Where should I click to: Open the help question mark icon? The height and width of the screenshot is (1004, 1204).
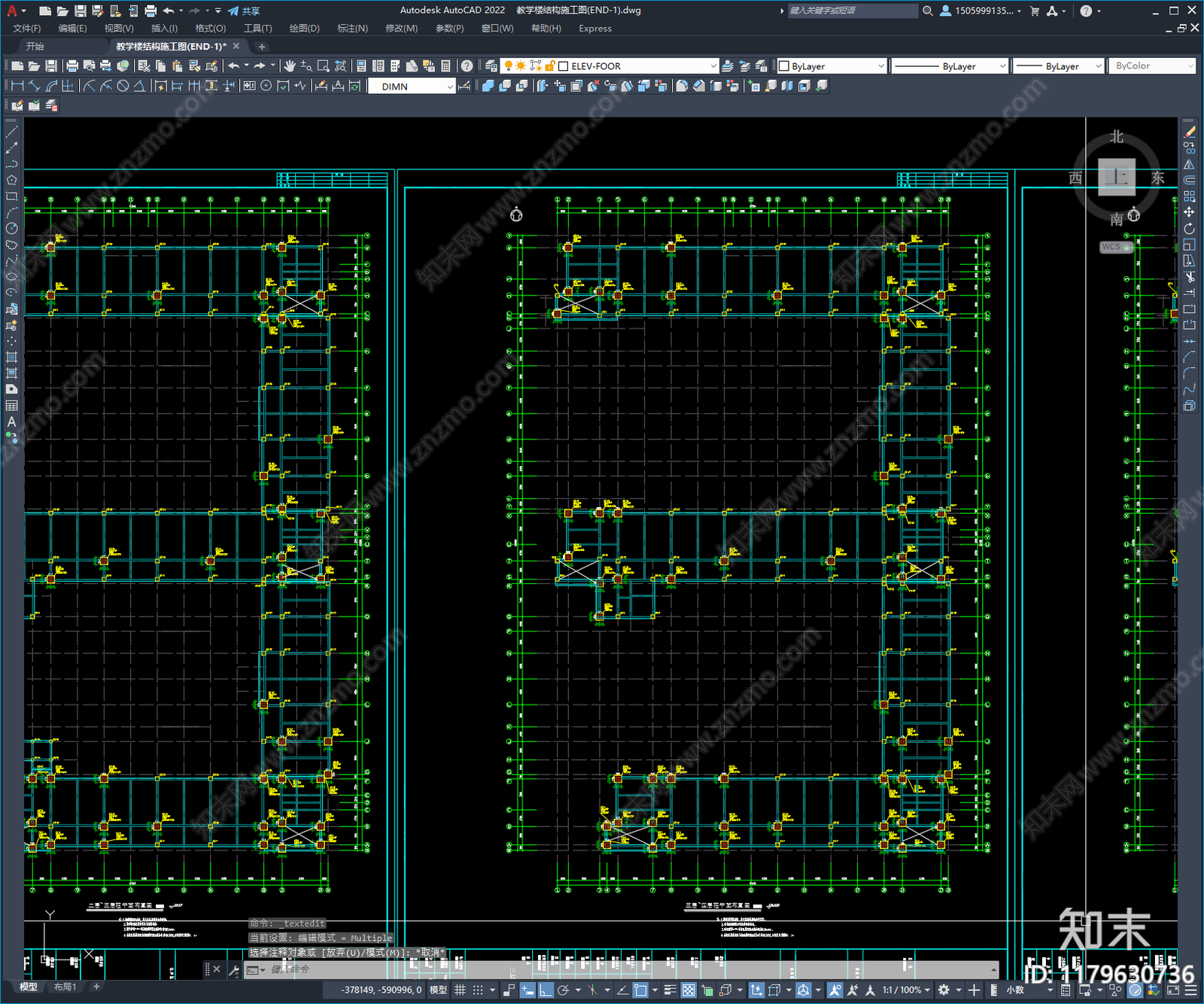click(x=467, y=66)
